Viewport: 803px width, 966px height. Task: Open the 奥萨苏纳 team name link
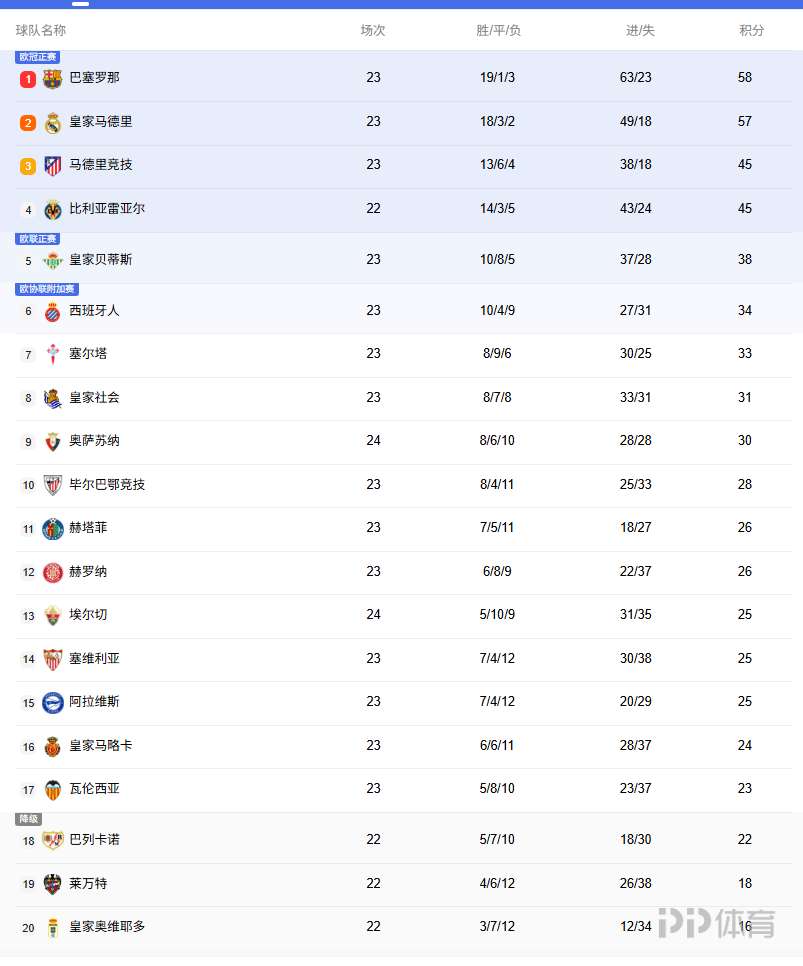pyautogui.click(x=94, y=441)
